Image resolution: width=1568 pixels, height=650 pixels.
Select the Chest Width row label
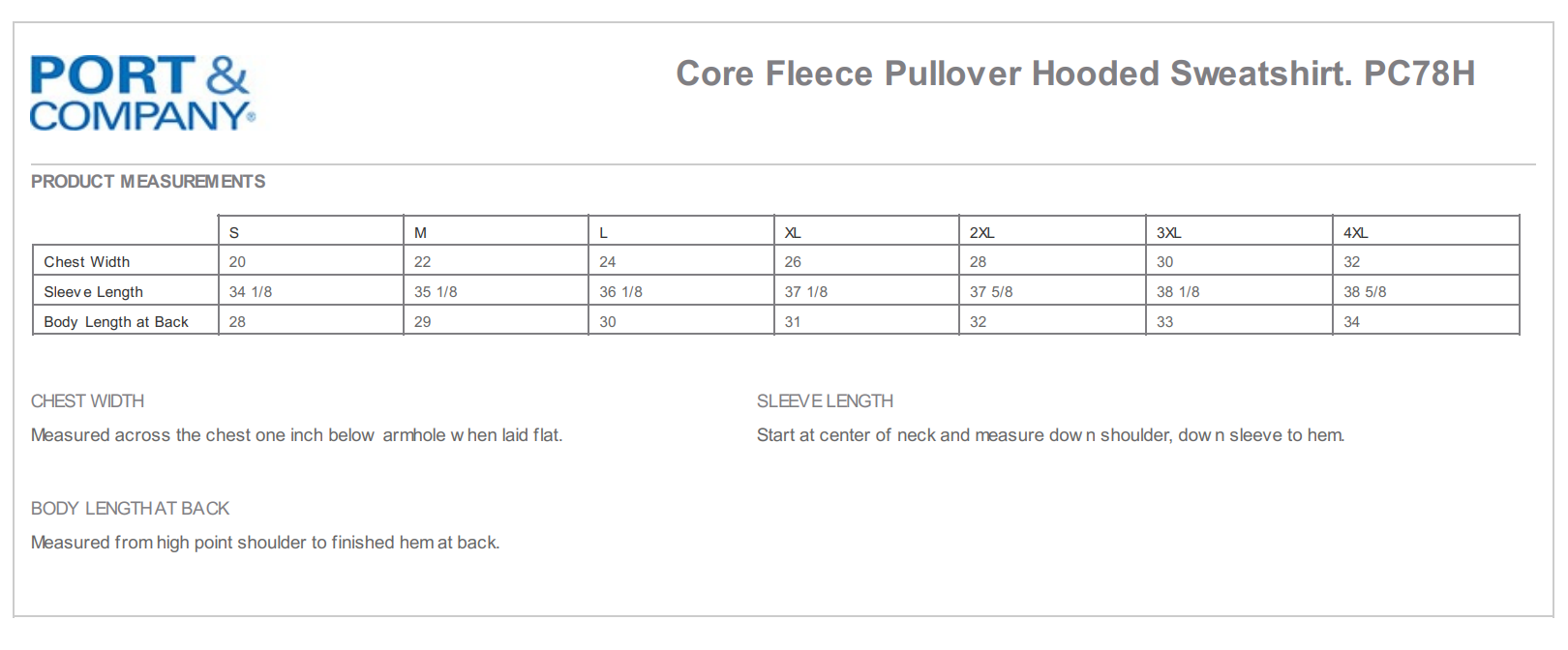[x=87, y=262]
